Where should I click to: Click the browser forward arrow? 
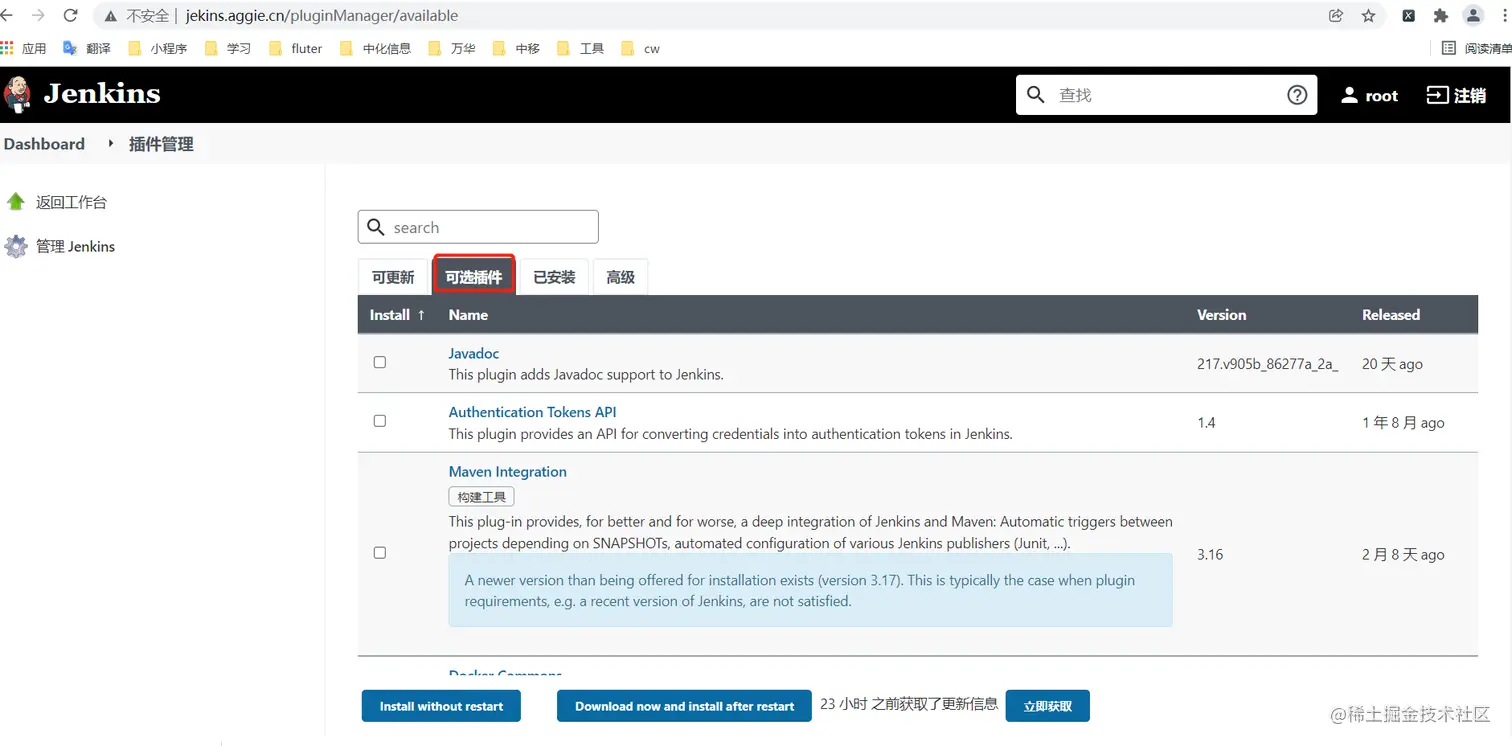coord(39,16)
